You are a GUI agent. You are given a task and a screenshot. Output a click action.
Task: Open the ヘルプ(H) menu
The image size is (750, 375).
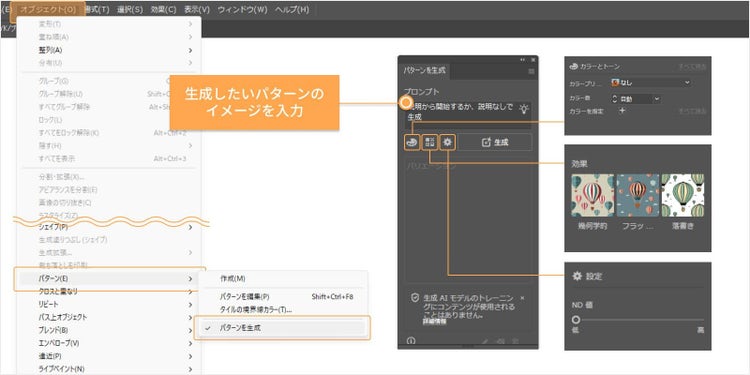click(x=292, y=10)
